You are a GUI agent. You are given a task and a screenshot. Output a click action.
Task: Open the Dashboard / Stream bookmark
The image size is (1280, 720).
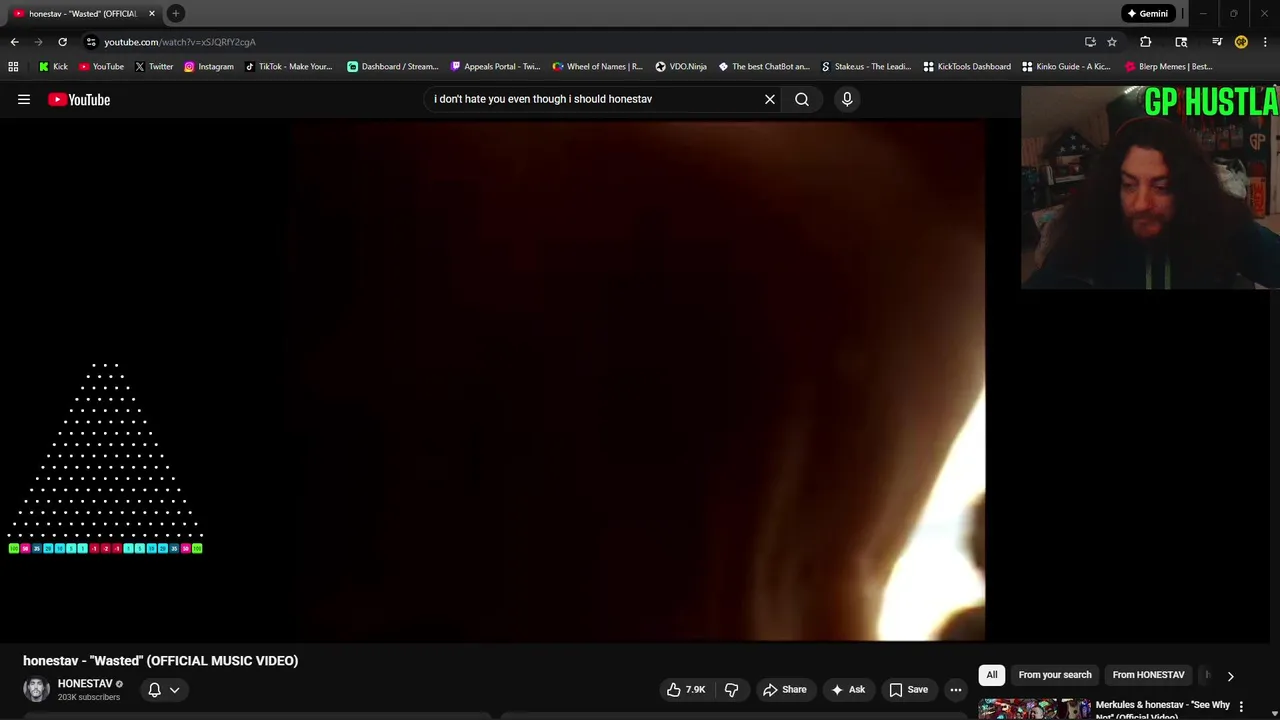point(393,67)
